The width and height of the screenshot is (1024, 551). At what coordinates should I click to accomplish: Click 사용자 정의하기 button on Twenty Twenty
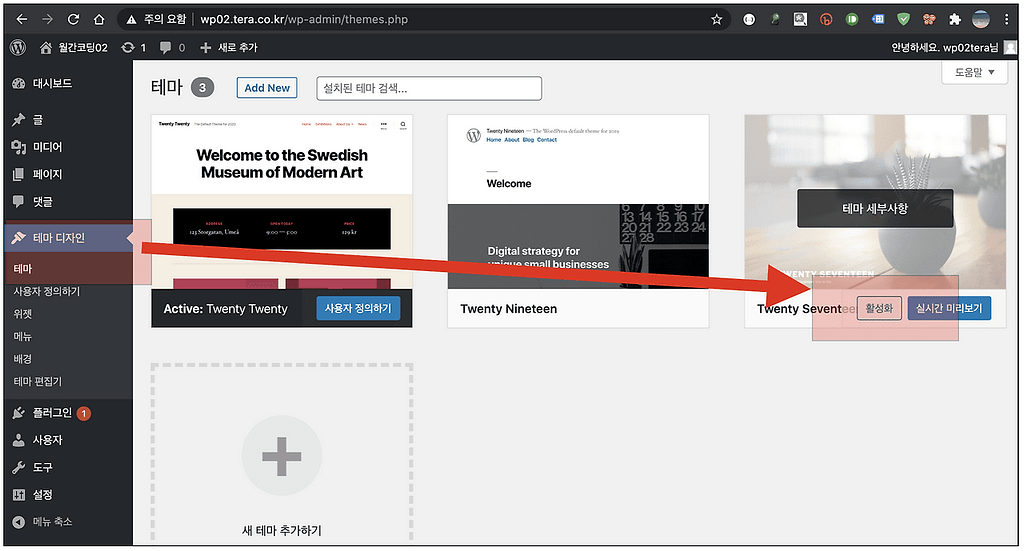click(358, 308)
